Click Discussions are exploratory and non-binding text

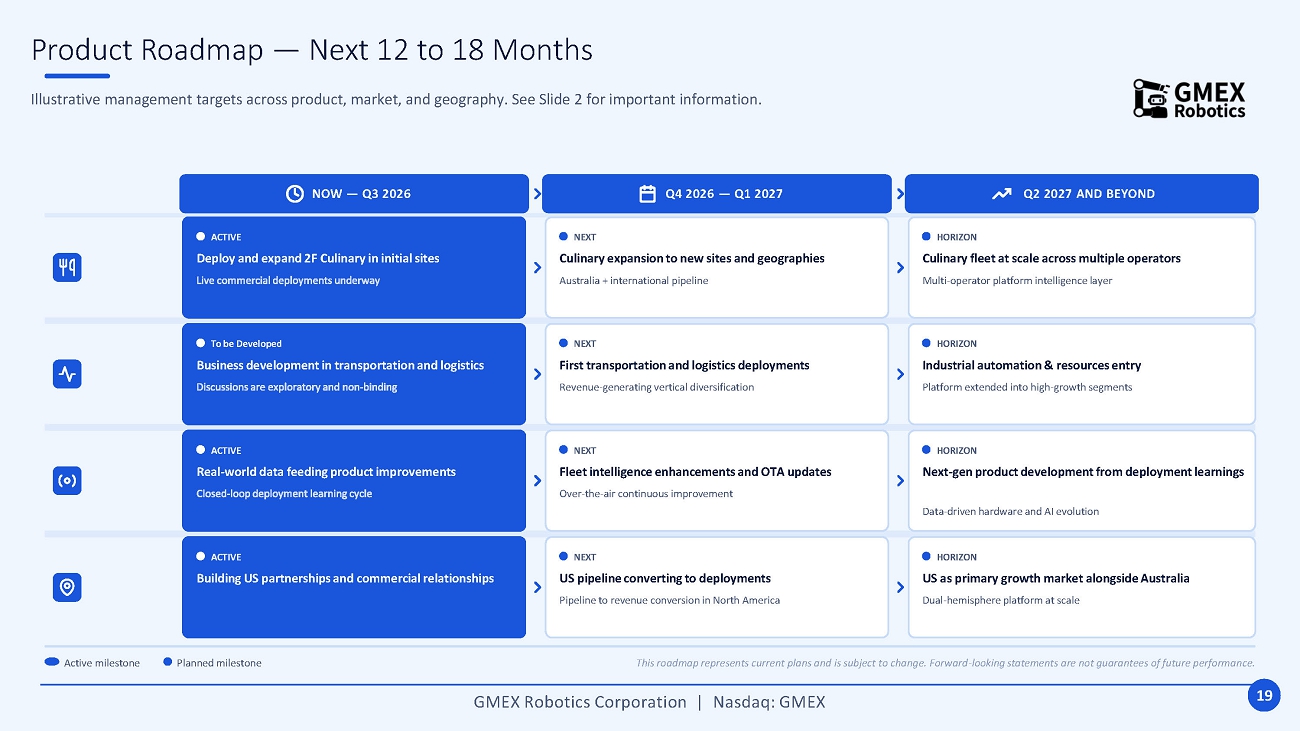(297, 387)
